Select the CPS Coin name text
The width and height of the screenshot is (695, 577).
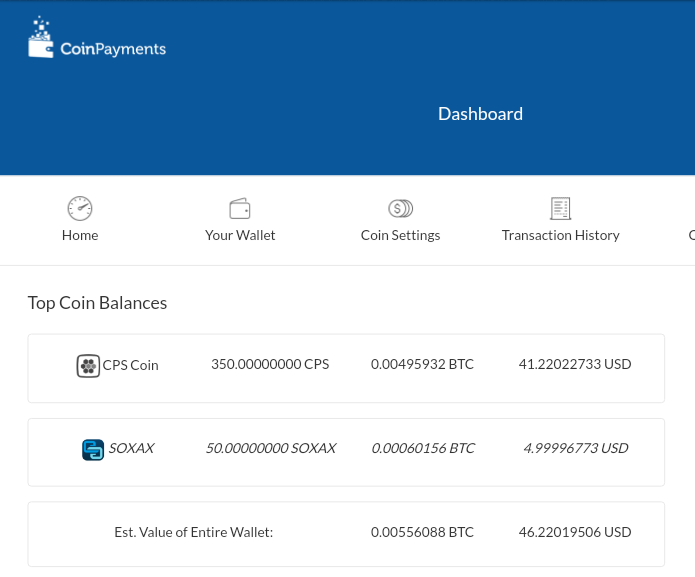130,365
